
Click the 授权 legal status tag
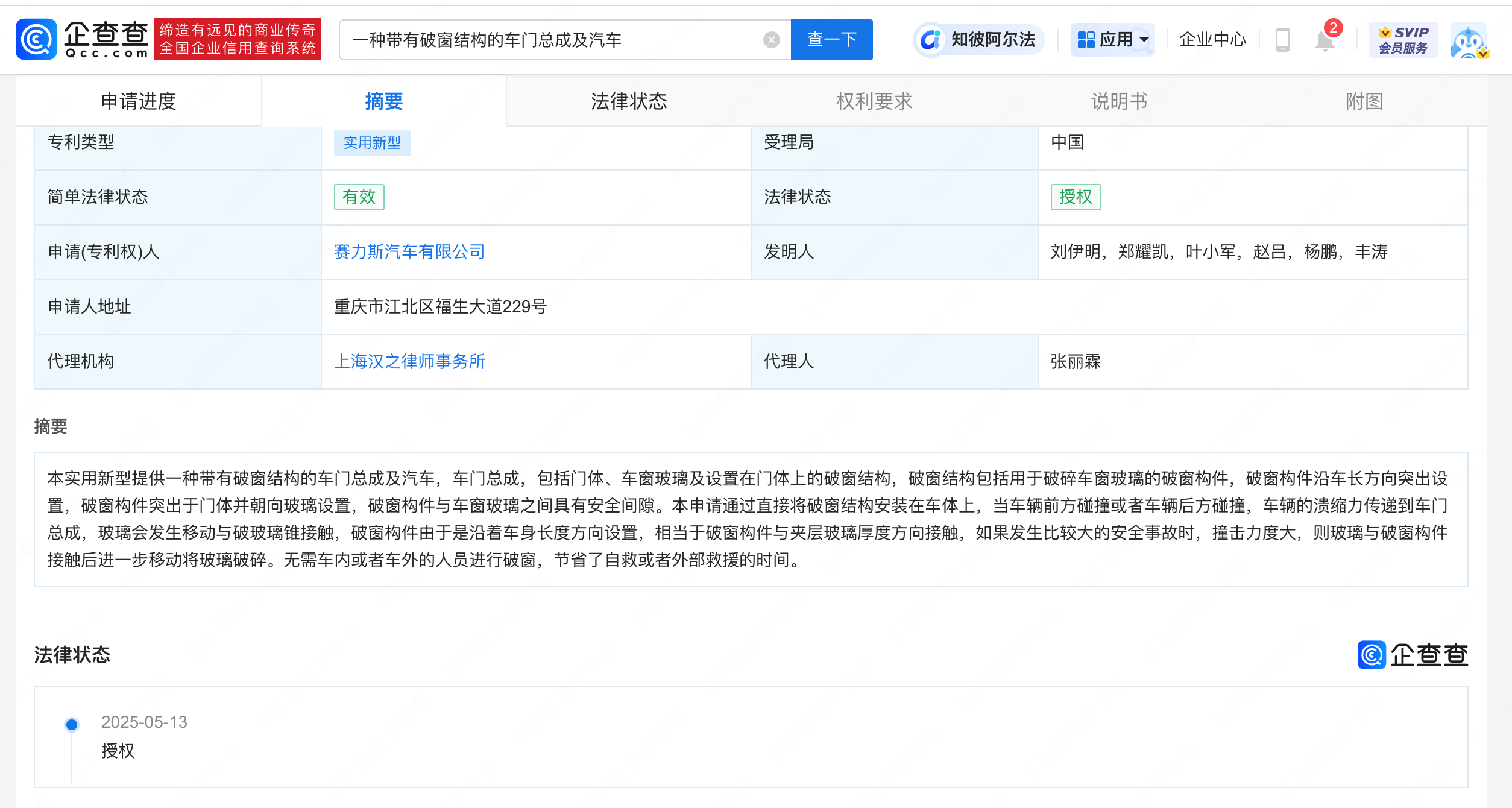point(1076,197)
